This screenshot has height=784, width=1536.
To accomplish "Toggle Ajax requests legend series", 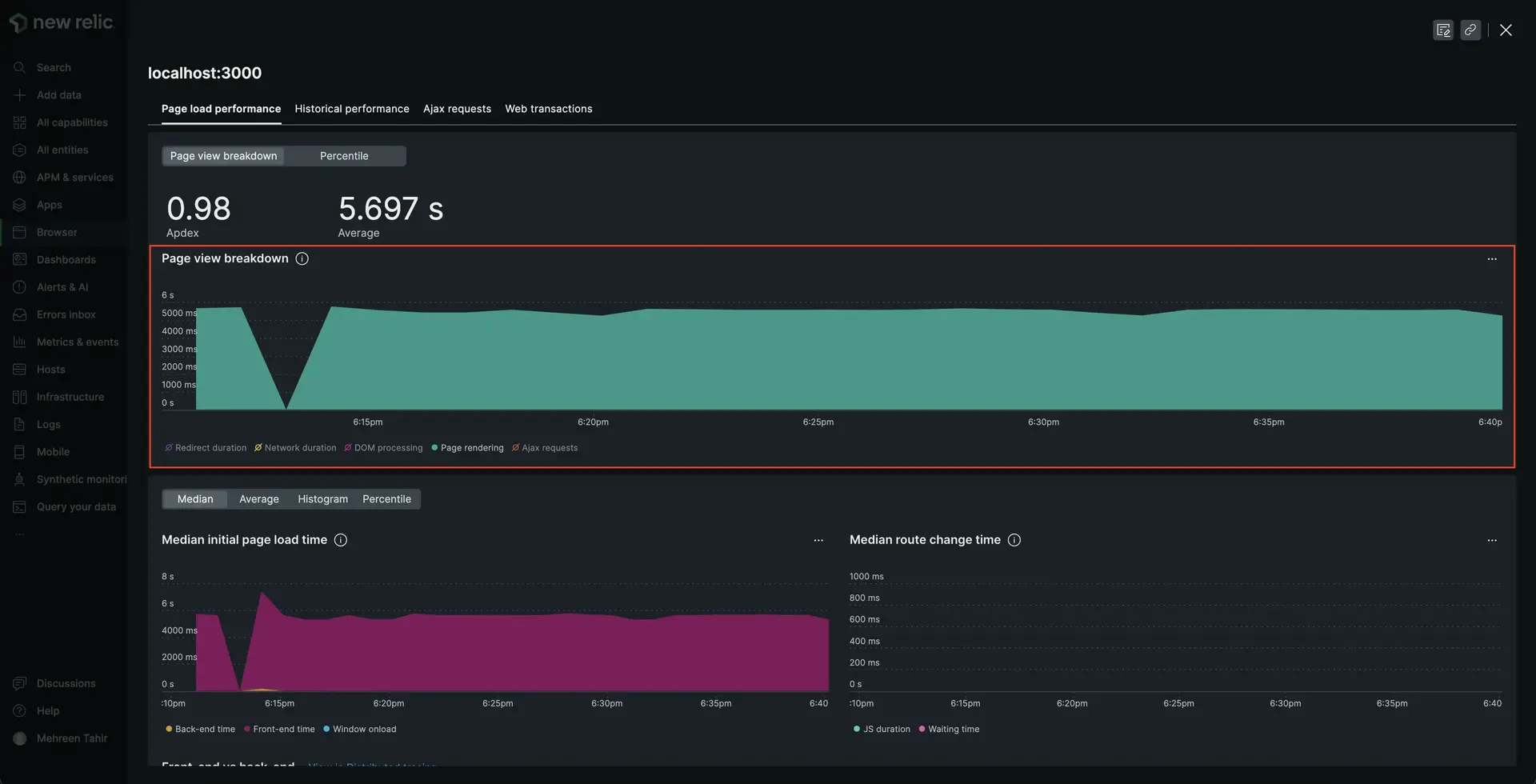I will tap(545, 448).
